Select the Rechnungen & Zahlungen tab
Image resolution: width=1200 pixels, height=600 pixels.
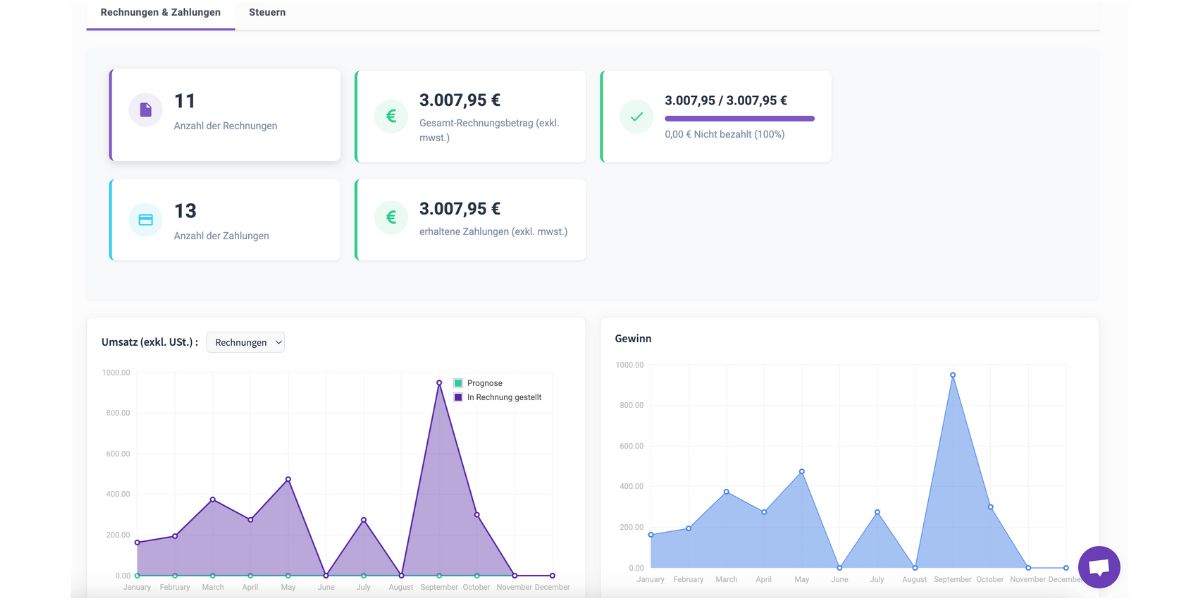[160, 12]
